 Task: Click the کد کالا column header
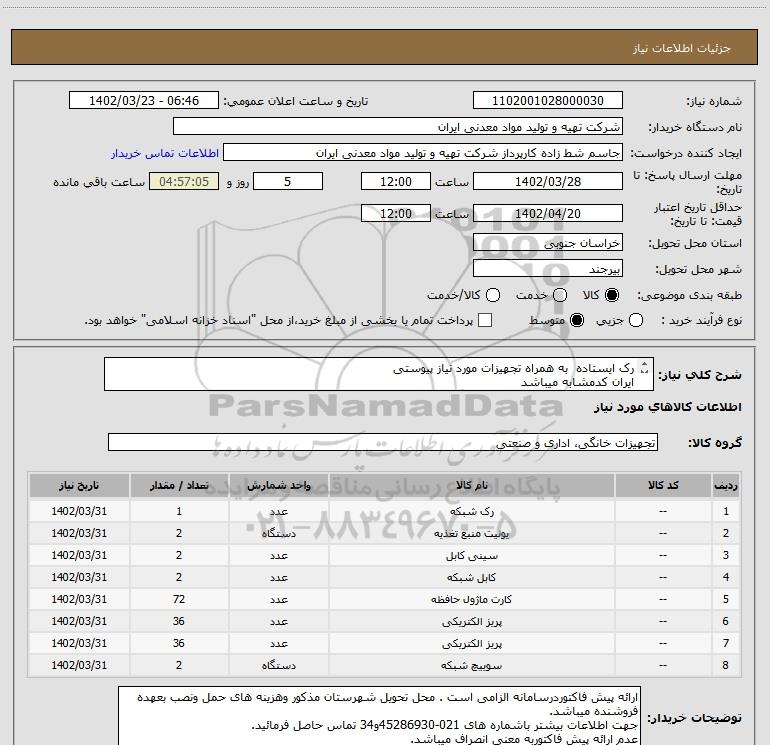[663, 486]
